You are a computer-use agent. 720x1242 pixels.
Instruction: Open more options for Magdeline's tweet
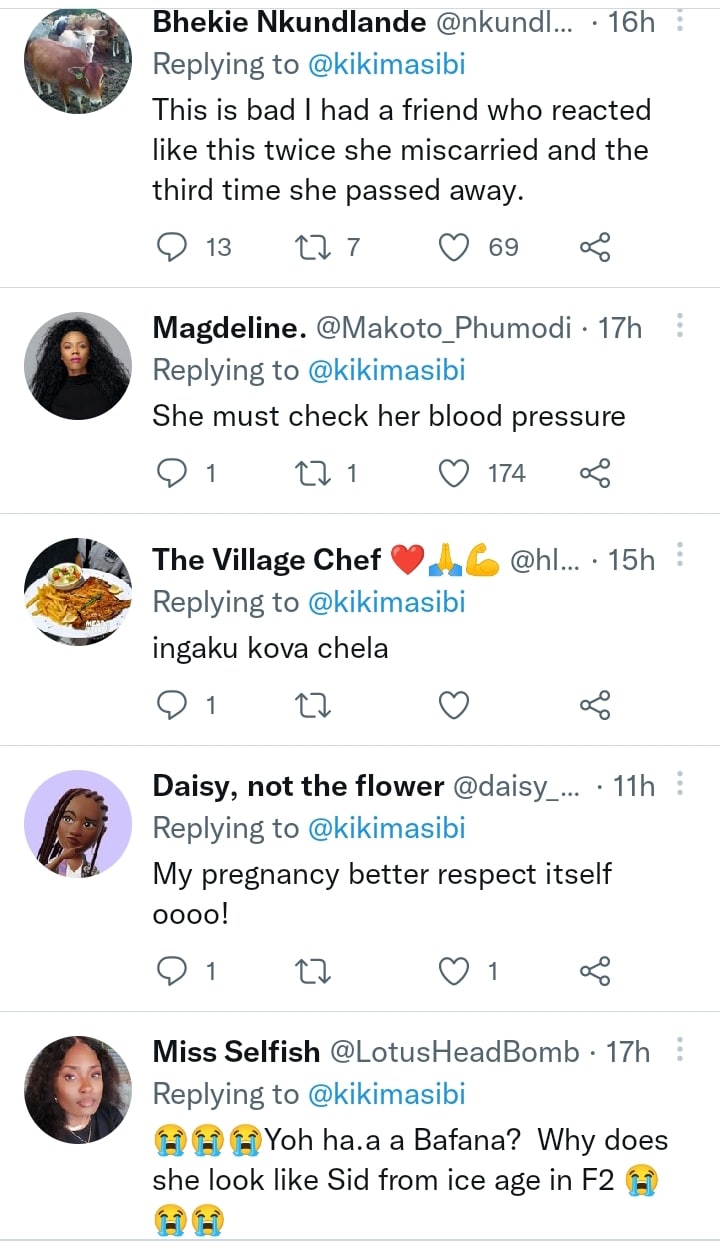pyautogui.click(x=680, y=326)
